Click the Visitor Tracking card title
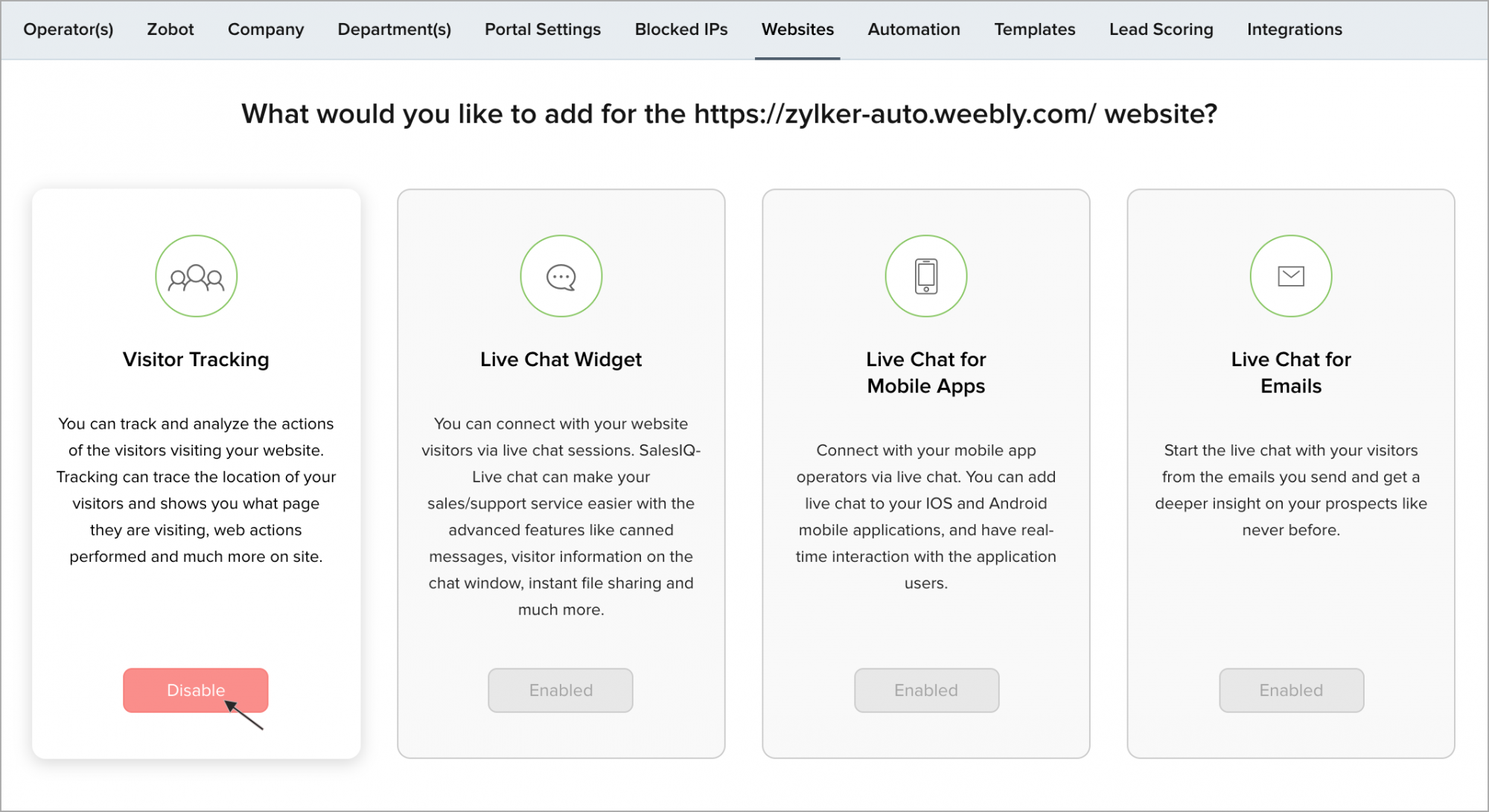Screen dimensions: 1489x812 [x=196, y=359]
